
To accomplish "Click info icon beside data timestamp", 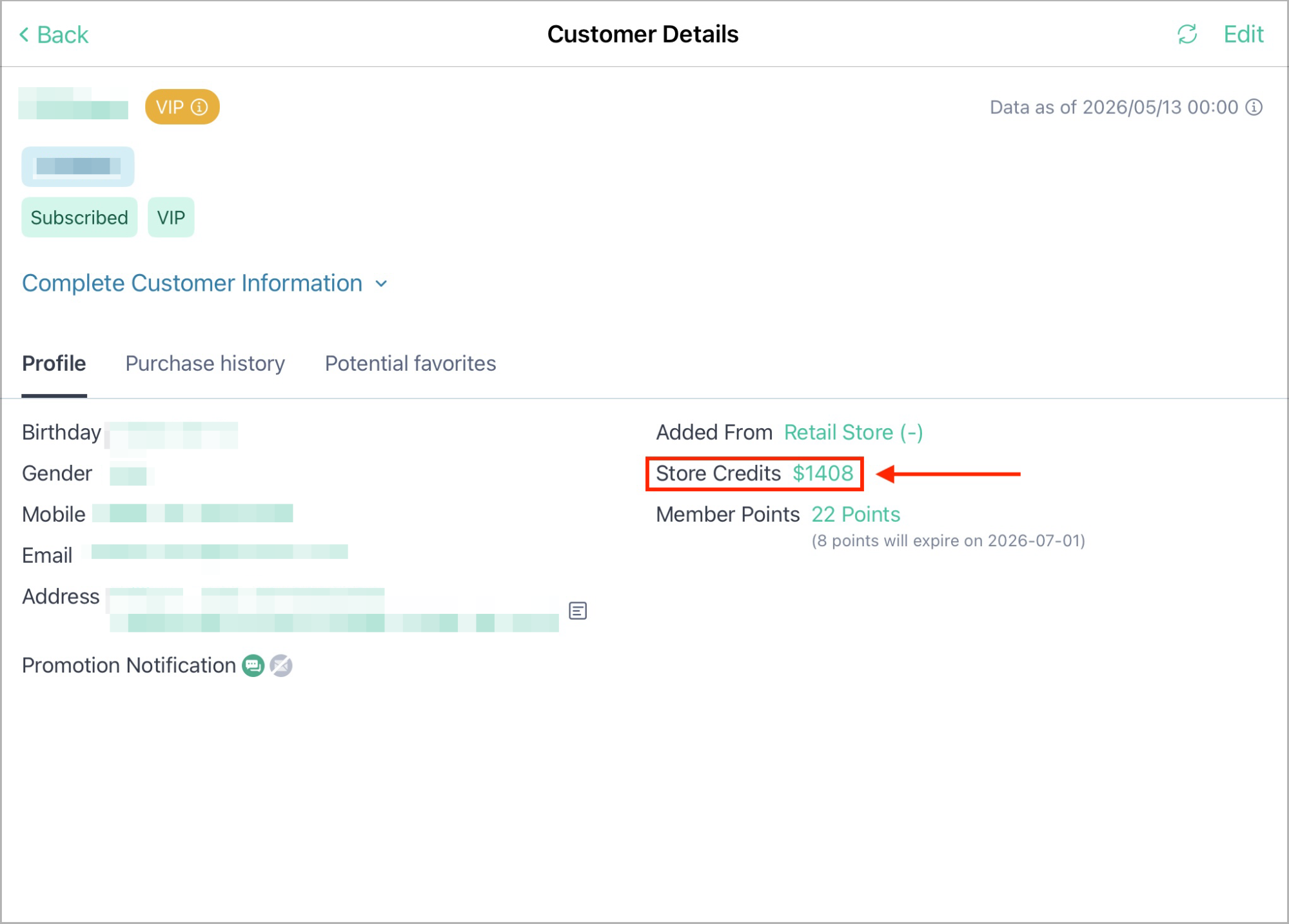I will 1254,107.
